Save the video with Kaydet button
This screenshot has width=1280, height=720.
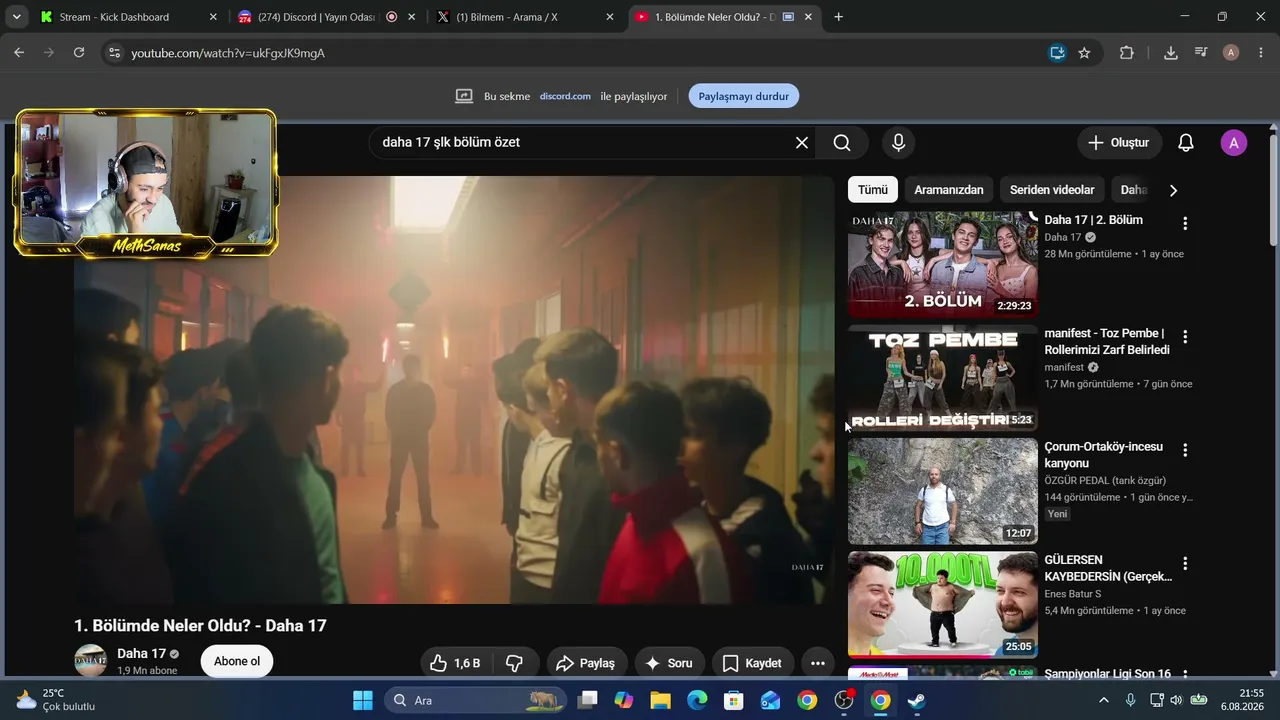753,663
